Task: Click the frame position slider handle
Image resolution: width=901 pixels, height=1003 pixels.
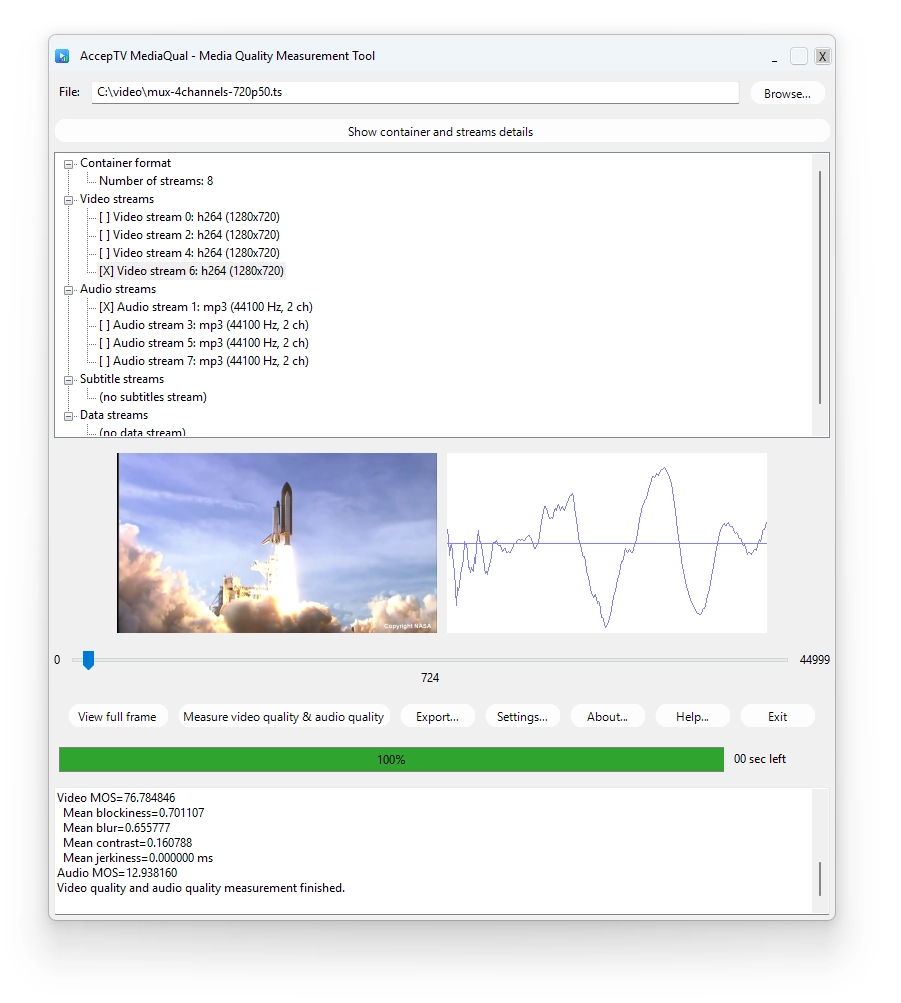Action: [88, 659]
